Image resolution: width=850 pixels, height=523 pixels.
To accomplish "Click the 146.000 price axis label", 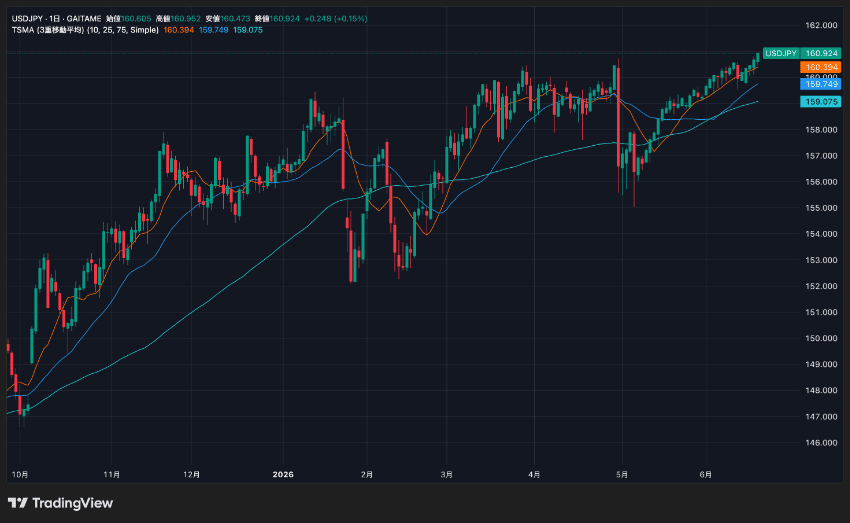I will (x=821, y=442).
